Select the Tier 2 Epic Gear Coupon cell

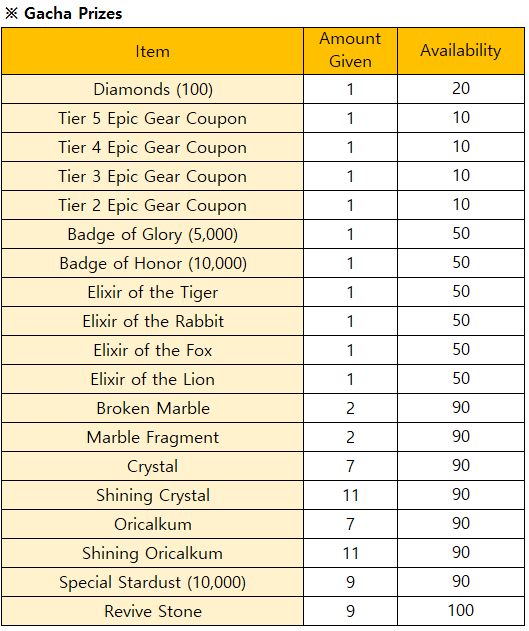(x=152, y=205)
